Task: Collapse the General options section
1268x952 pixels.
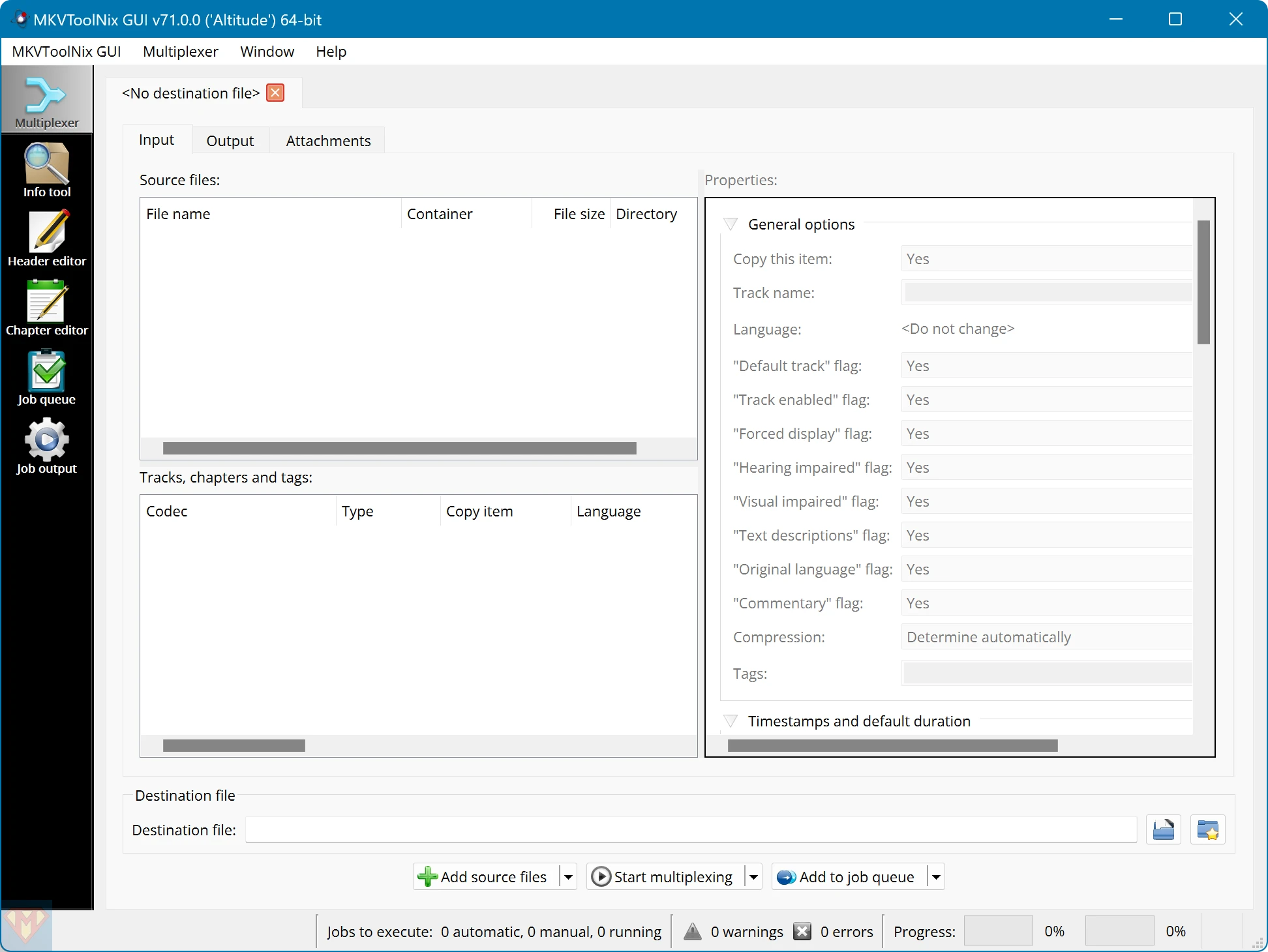Action: click(x=731, y=223)
